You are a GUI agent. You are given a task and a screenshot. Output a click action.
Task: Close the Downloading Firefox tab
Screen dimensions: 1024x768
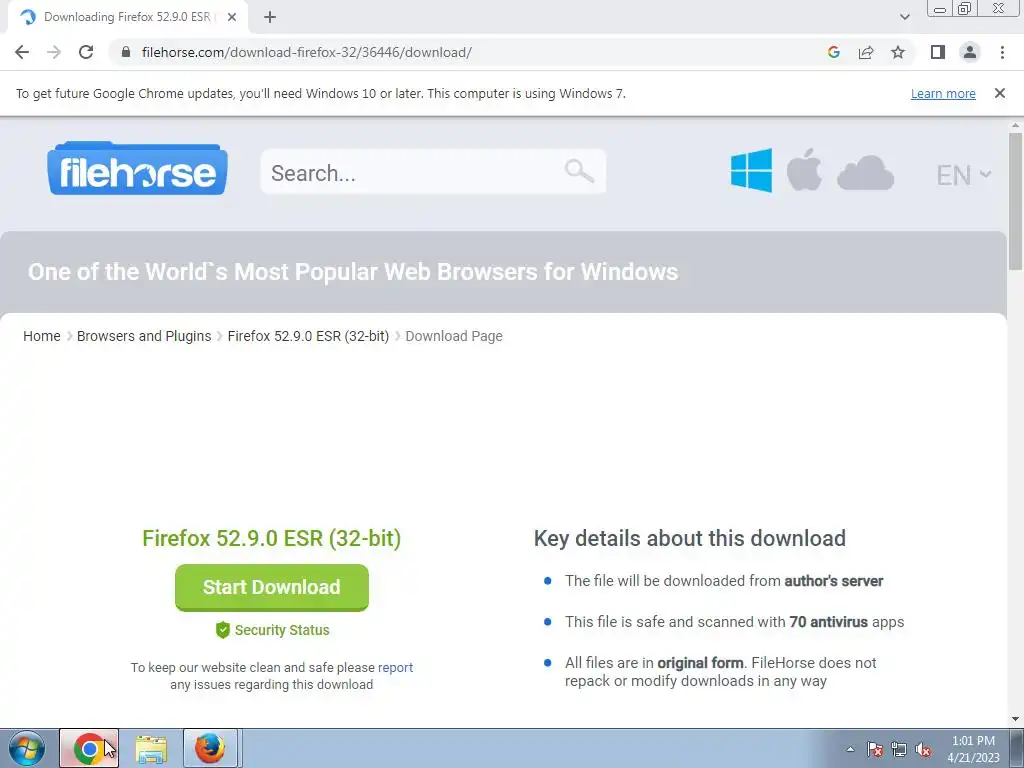232,18
